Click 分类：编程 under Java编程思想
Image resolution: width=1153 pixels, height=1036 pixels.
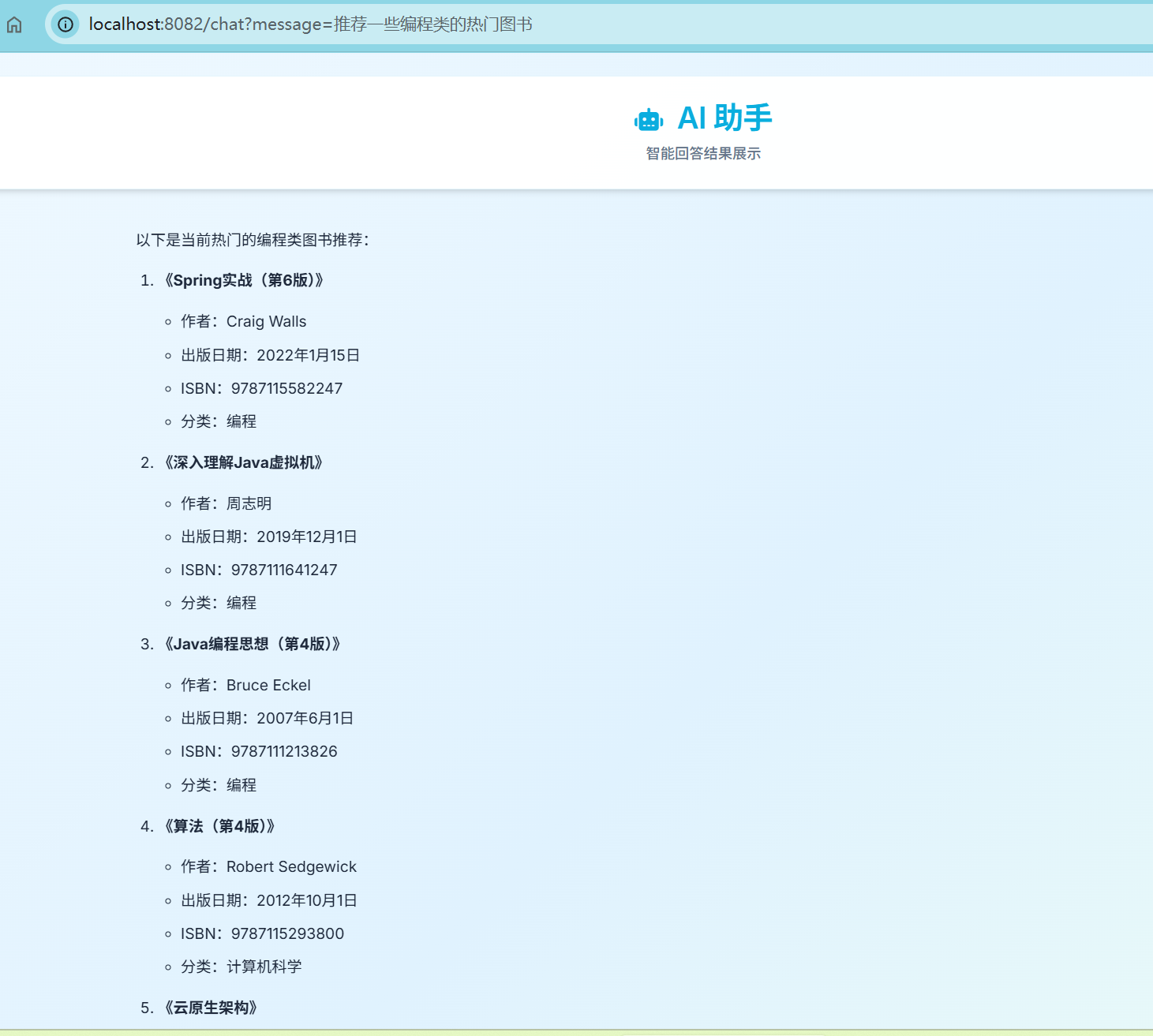(x=219, y=785)
